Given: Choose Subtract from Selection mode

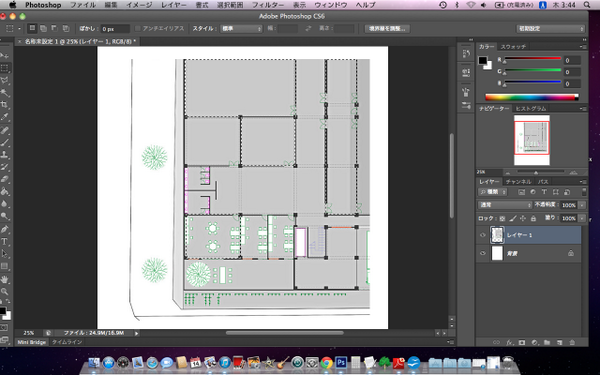Looking at the screenshot, I should [x=54, y=28].
